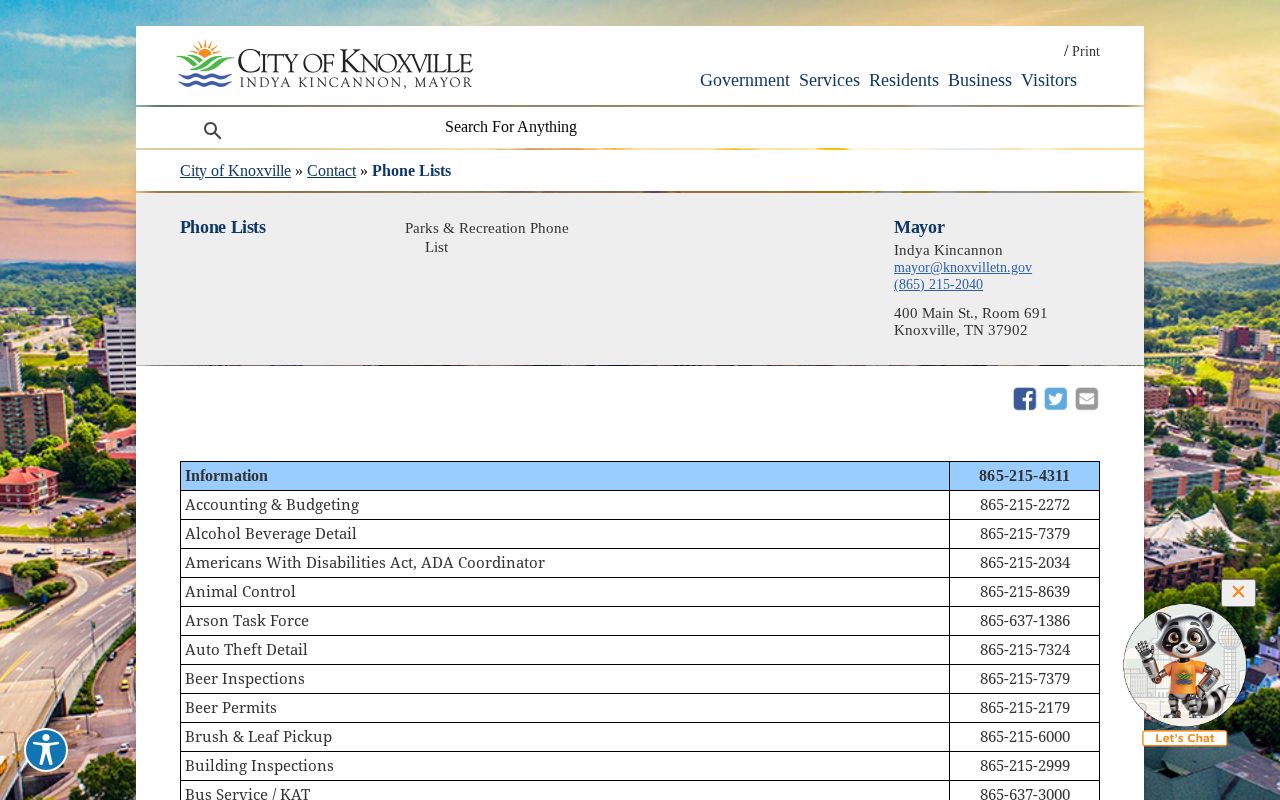Viewport: 1280px width, 800px height.
Task: Click the Print link
Action: tap(1086, 51)
